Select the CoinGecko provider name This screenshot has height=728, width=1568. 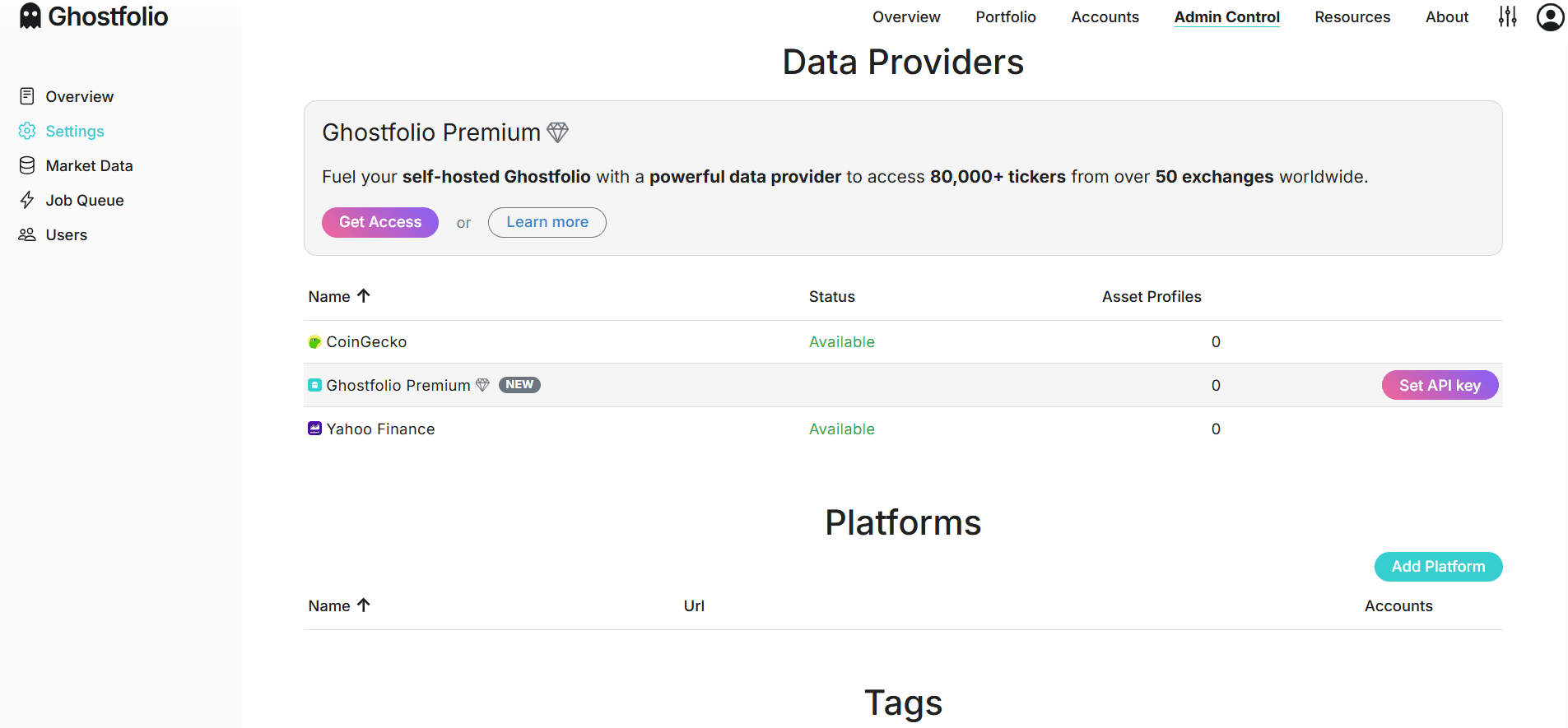[x=366, y=342]
